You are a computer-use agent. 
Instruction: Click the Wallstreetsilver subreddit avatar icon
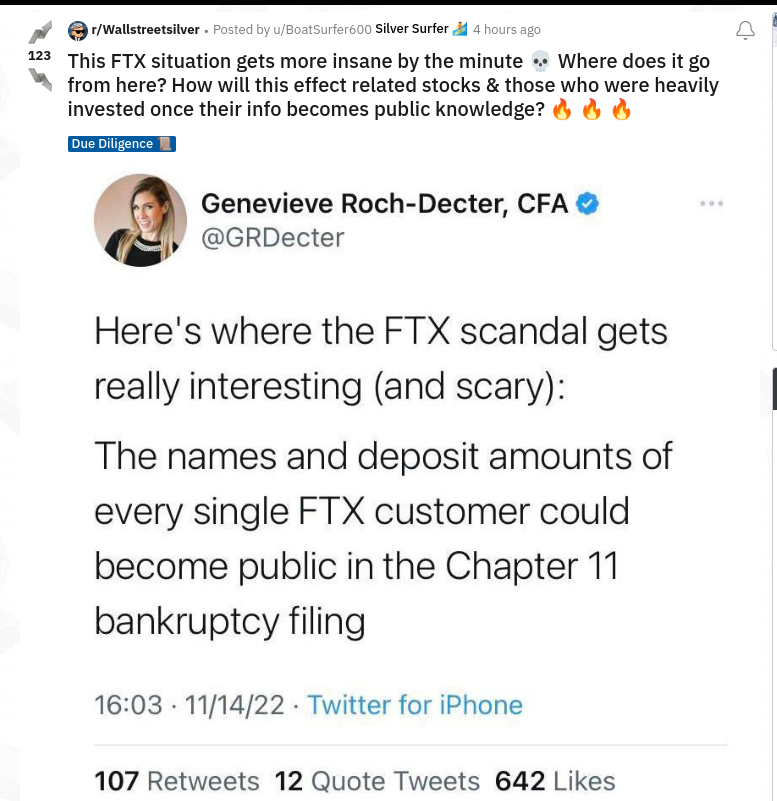point(78,31)
